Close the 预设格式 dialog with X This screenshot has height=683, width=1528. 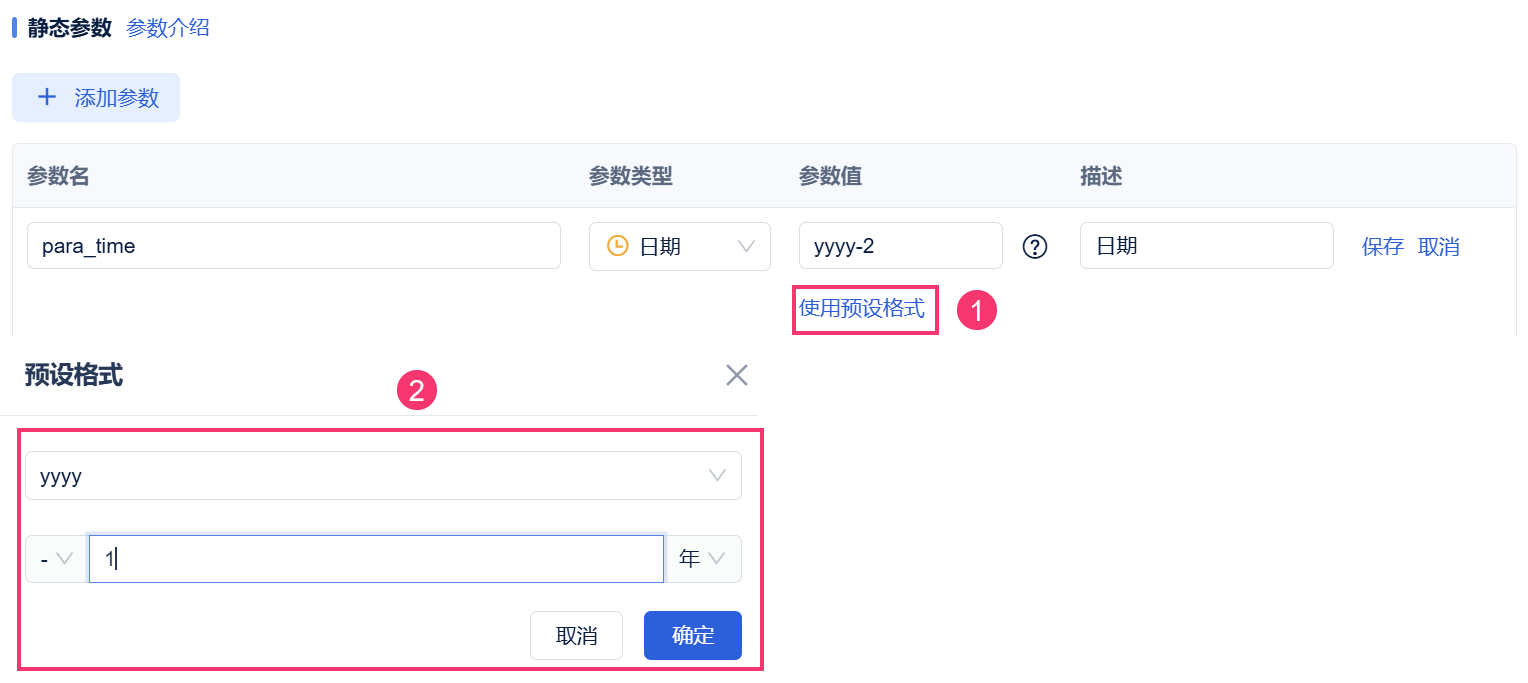click(737, 375)
